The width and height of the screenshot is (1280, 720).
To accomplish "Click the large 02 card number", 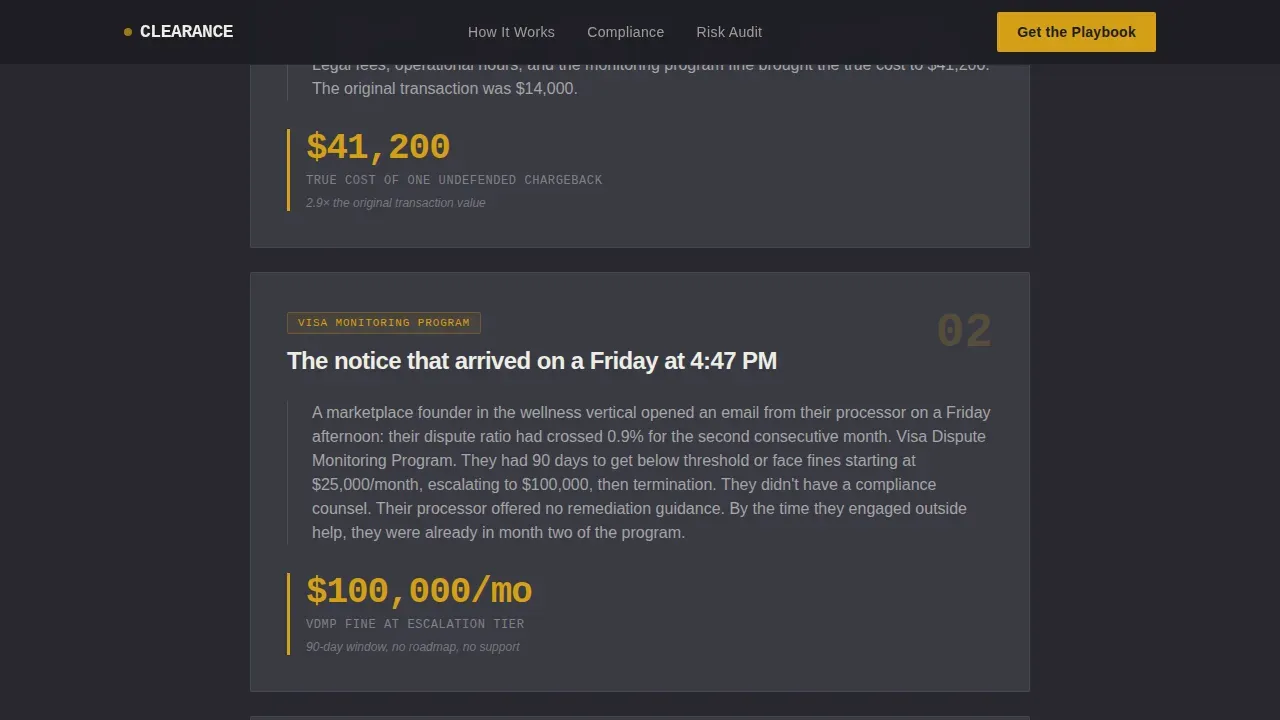I will pyautogui.click(x=964, y=332).
